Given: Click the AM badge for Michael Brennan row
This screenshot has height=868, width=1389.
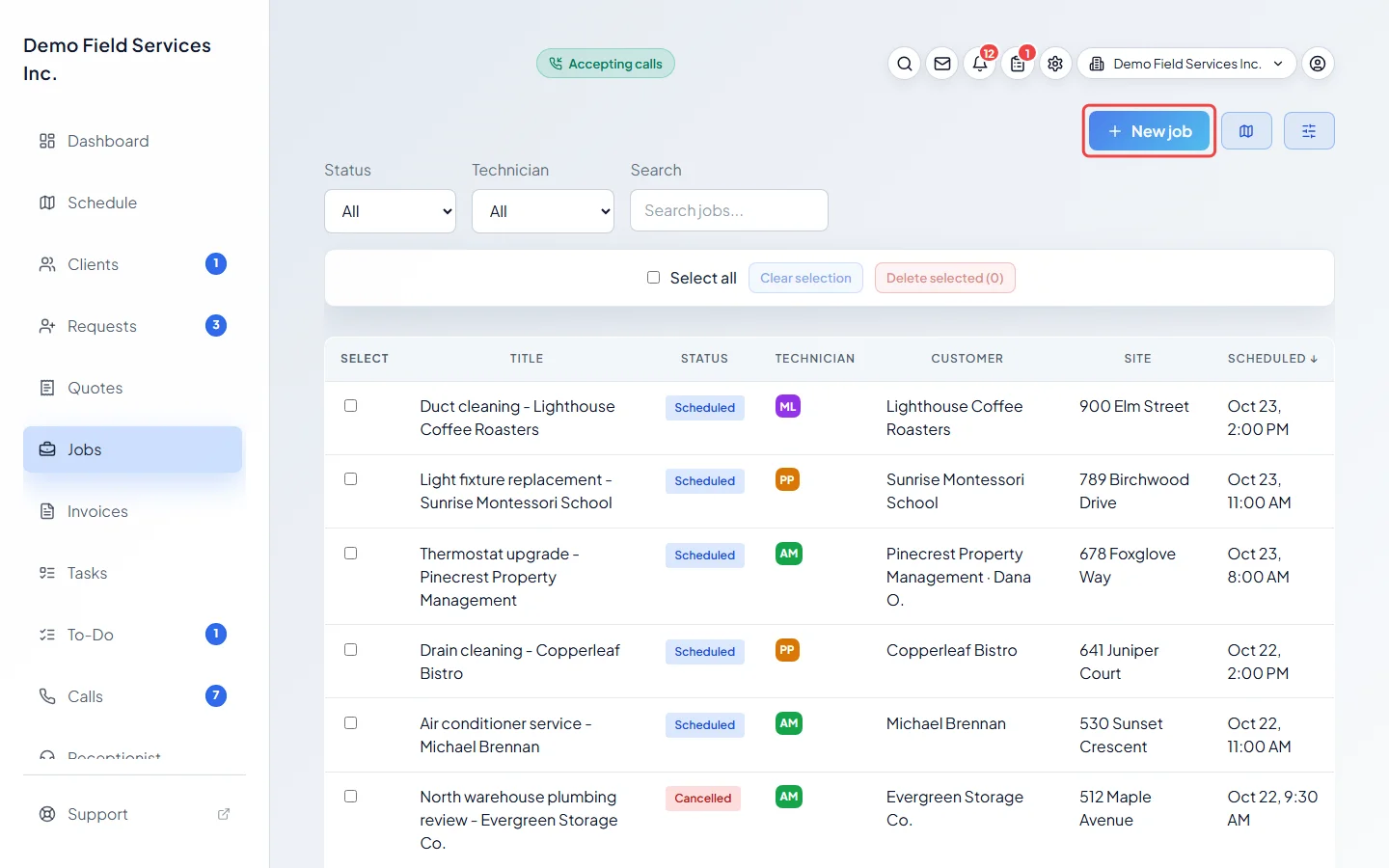Looking at the screenshot, I should coord(789,723).
